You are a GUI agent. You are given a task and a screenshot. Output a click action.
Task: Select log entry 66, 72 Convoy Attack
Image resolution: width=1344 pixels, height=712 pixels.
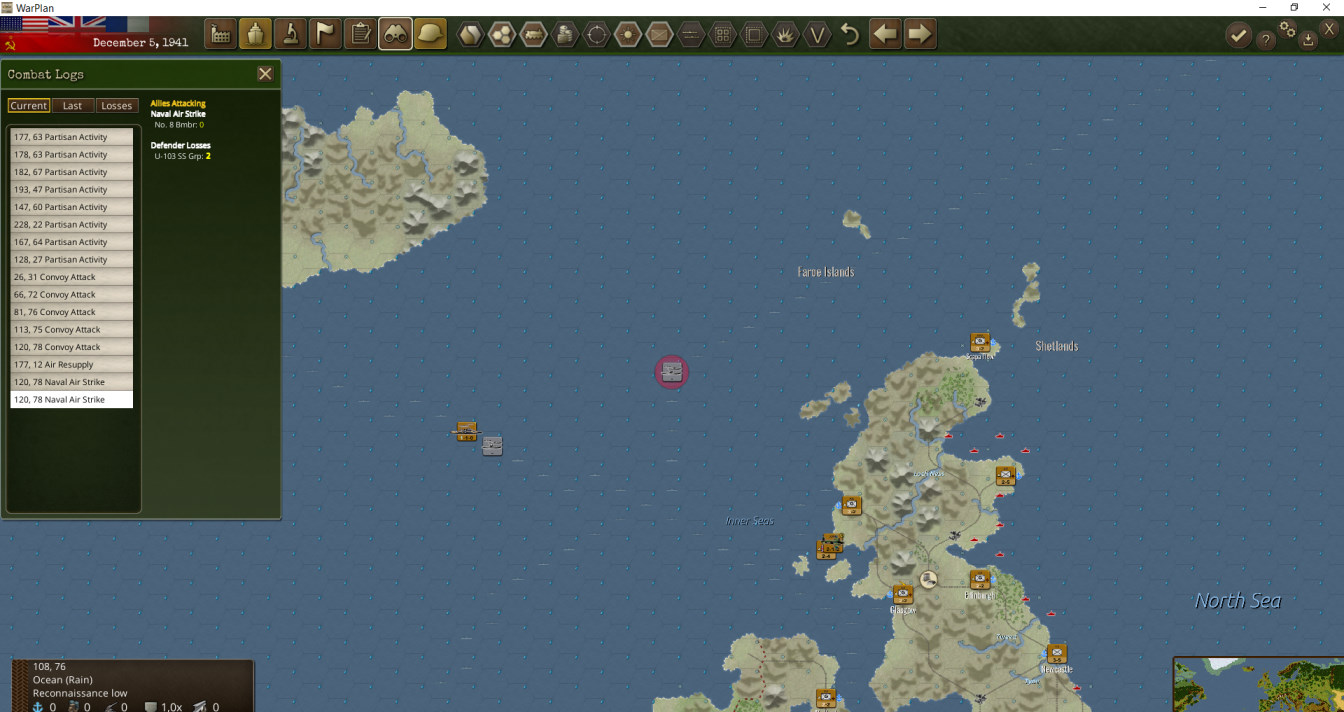[x=71, y=294]
